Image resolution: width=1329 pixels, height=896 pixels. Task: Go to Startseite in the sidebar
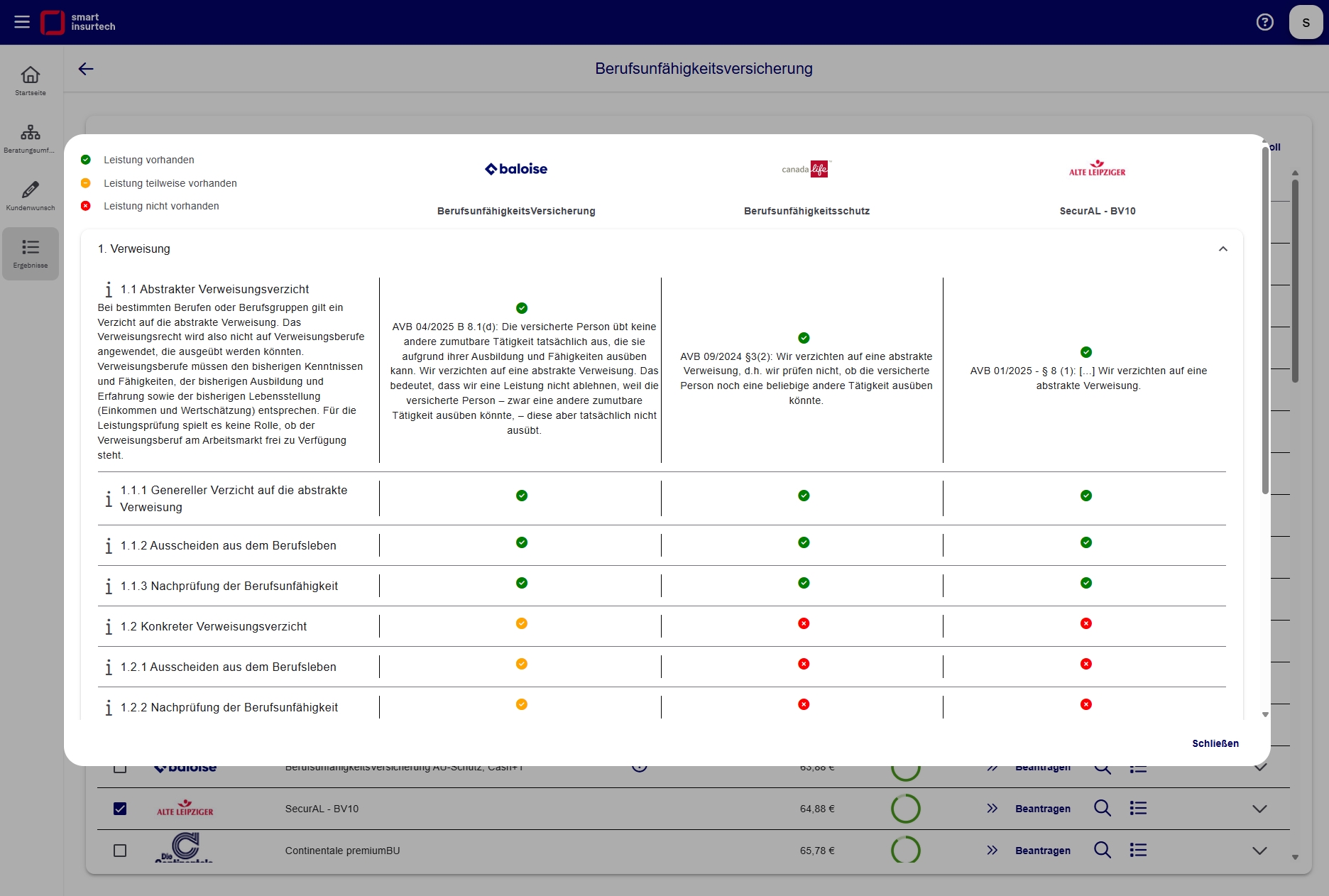point(31,81)
